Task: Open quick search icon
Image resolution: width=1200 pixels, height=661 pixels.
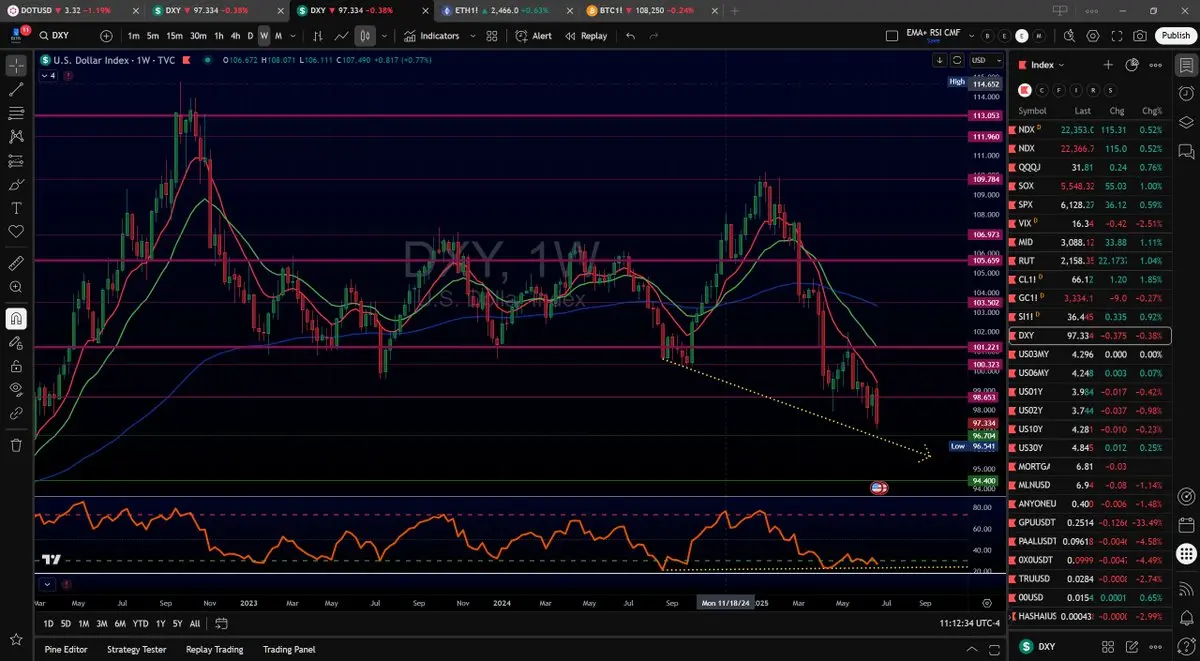Action: [x=1069, y=36]
